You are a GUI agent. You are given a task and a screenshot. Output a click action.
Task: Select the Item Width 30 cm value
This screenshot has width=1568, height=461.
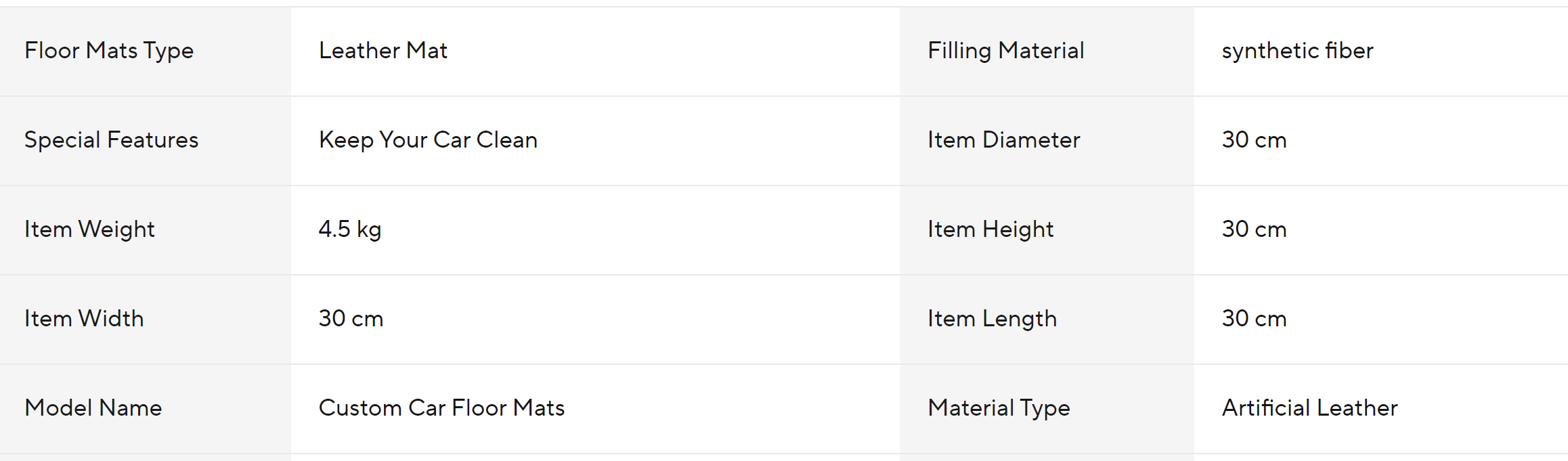point(351,319)
